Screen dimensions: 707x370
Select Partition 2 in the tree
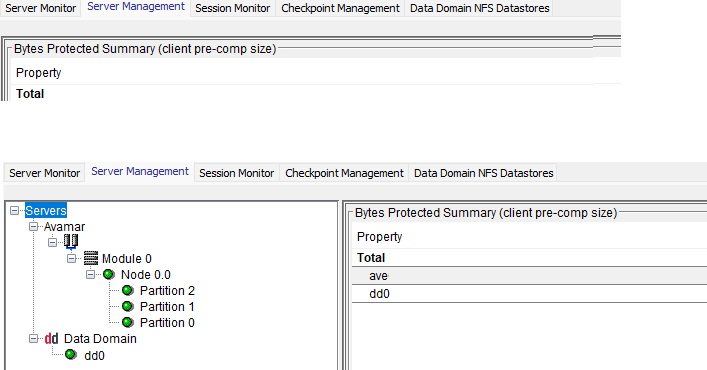167,291
